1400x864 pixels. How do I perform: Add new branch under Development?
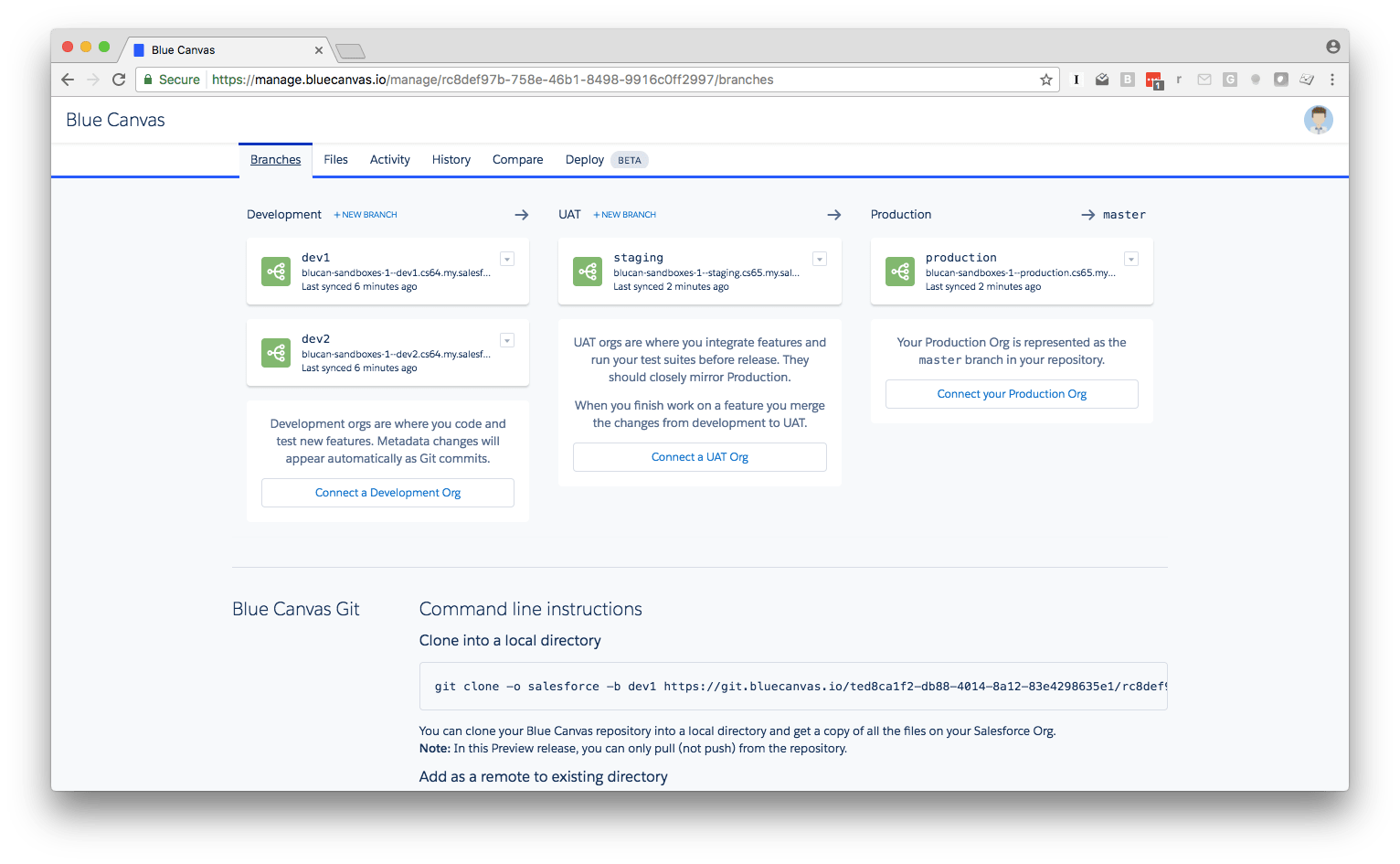[x=366, y=215]
